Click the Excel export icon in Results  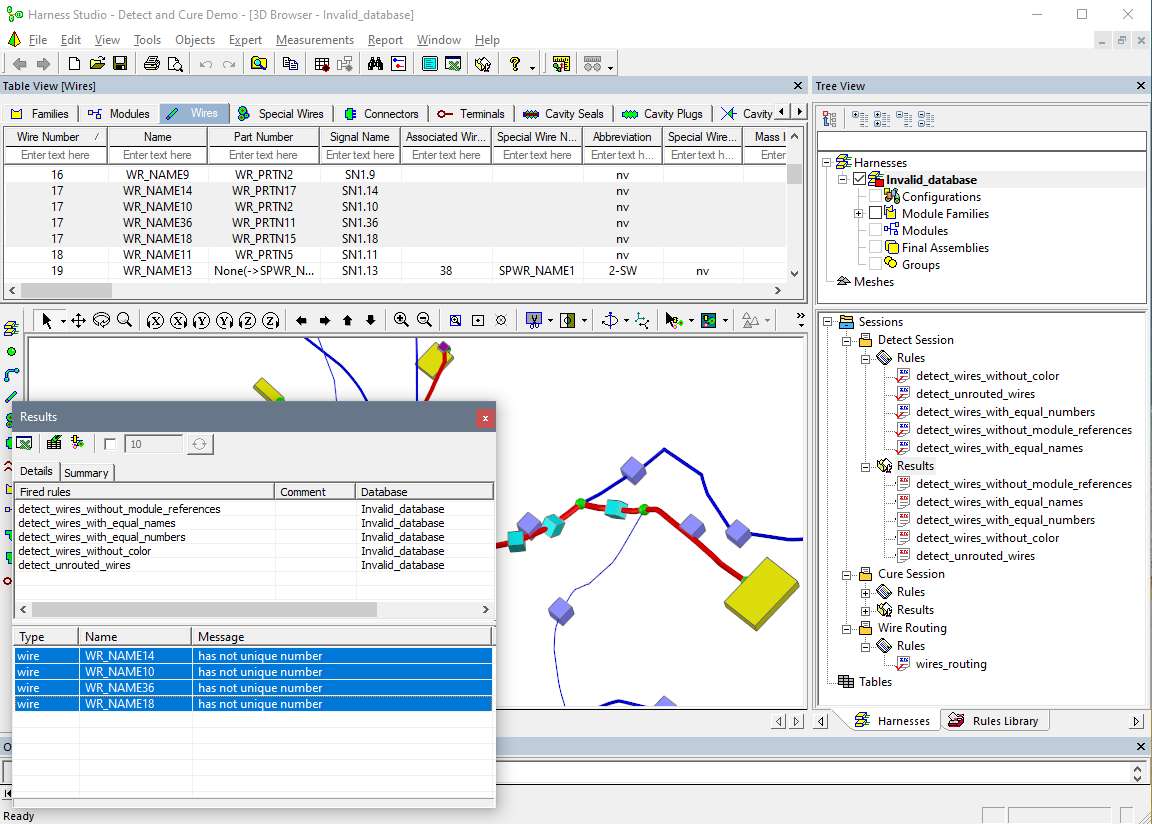point(24,444)
